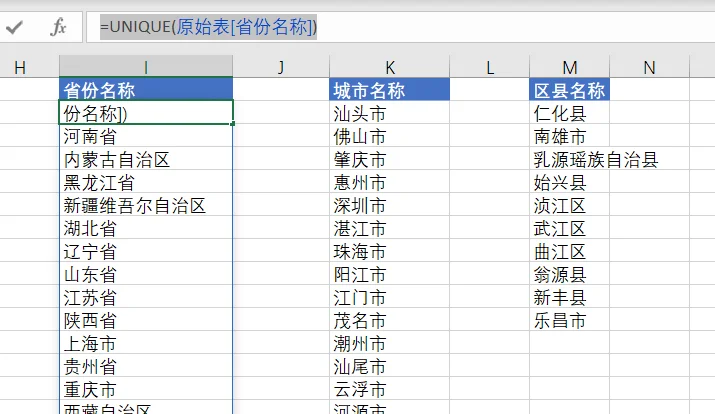715x414 pixels.
Task: Select cell 浈江区
Action: click(570, 204)
